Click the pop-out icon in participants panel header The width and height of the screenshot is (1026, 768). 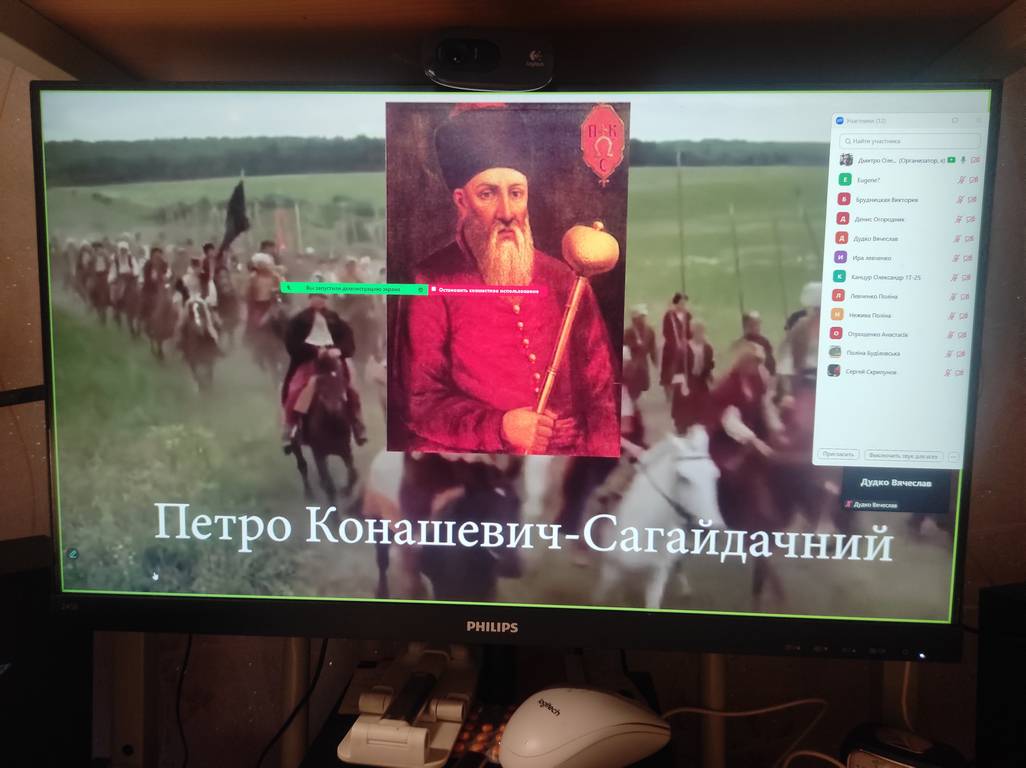[955, 120]
